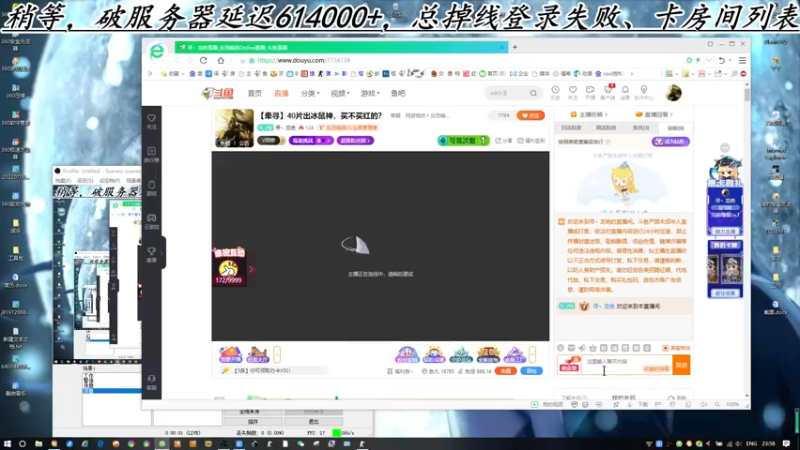
Task: Open the 收藏 bookmarks dropdown
Action: (172, 74)
